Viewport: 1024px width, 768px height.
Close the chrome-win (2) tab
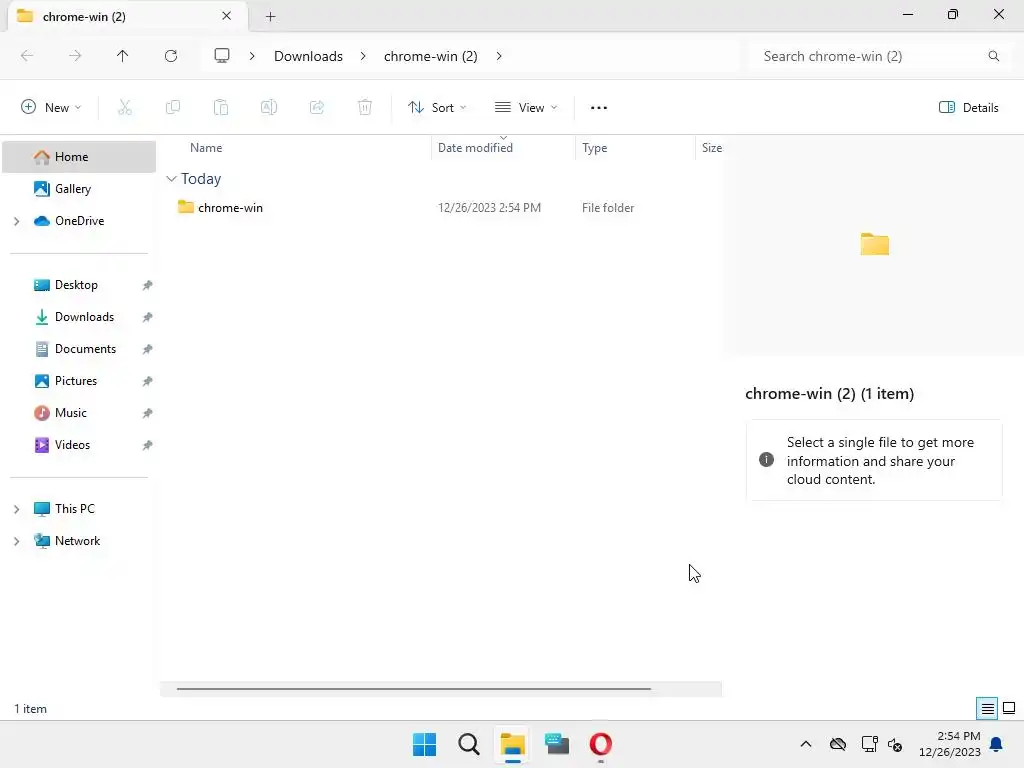[x=227, y=16]
